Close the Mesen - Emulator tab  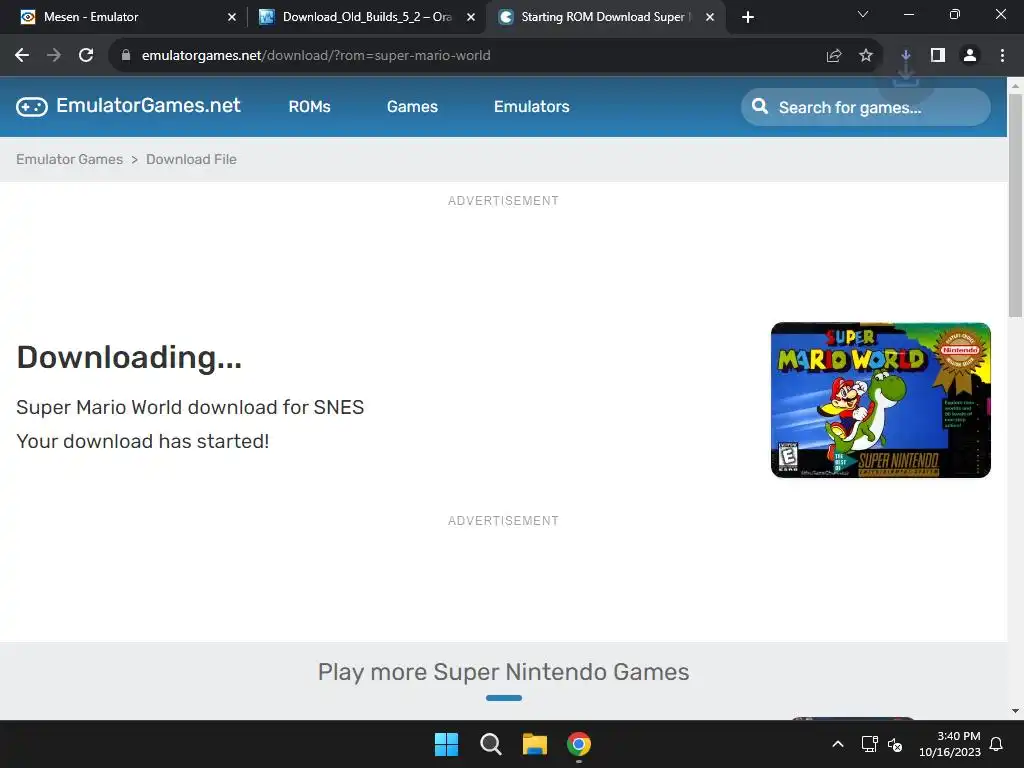click(x=232, y=17)
